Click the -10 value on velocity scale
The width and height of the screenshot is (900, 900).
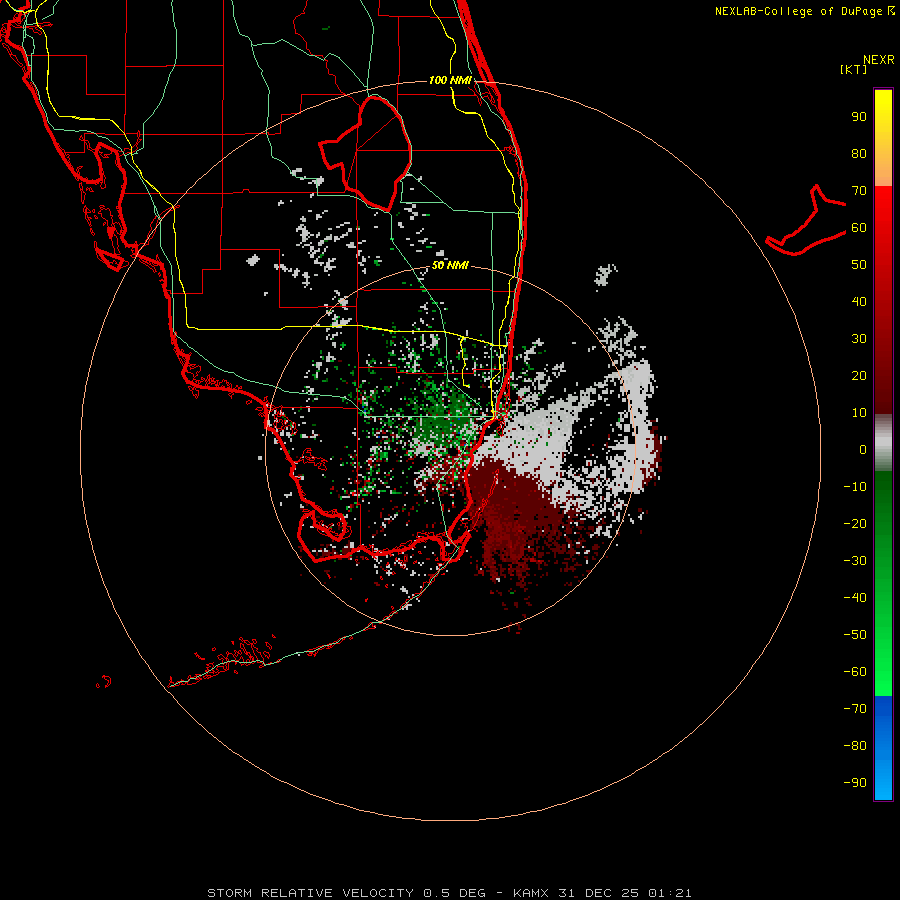pos(855,487)
